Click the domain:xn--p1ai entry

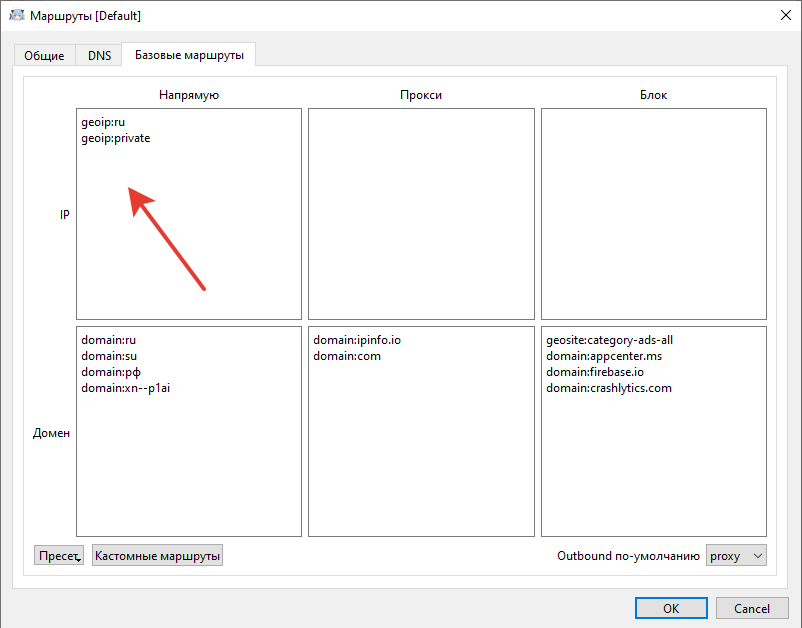[x=125, y=388]
